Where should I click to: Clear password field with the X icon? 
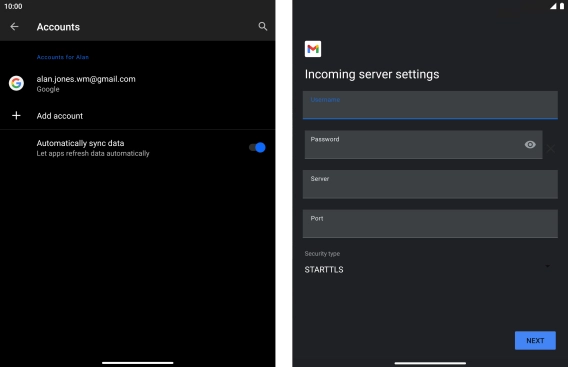[x=551, y=148]
